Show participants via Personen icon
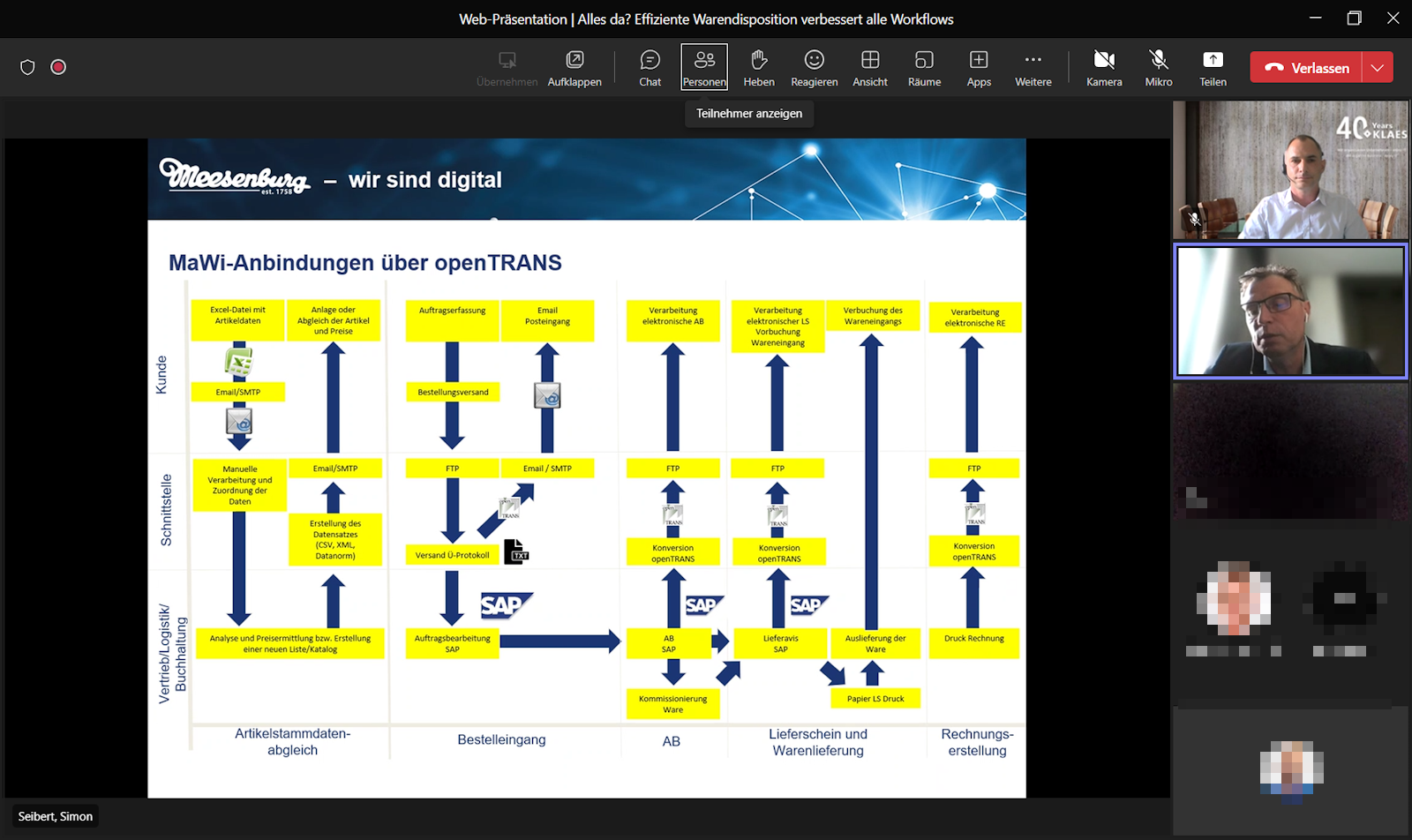The image size is (1412, 840). (704, 68)
